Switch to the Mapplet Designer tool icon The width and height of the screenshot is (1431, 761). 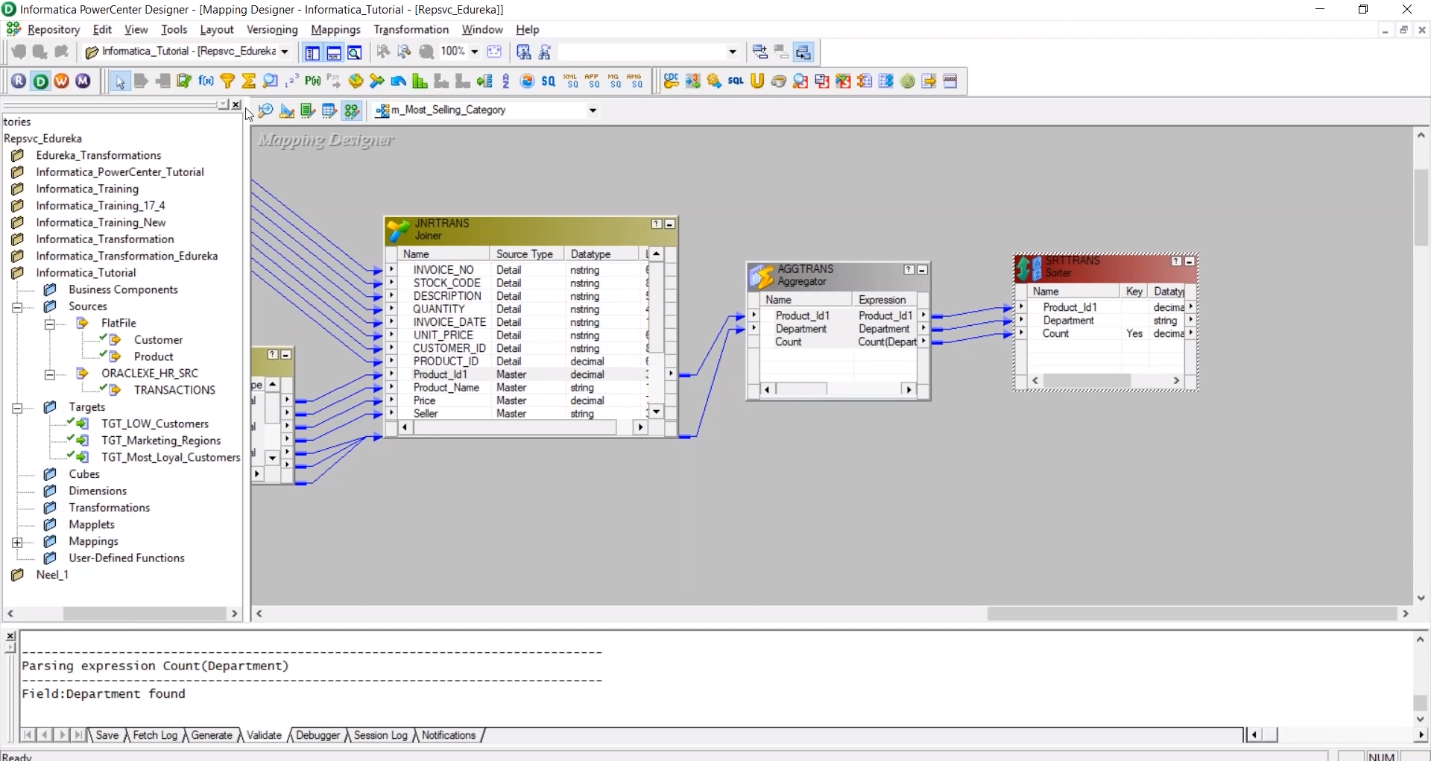tap(329, 110)
